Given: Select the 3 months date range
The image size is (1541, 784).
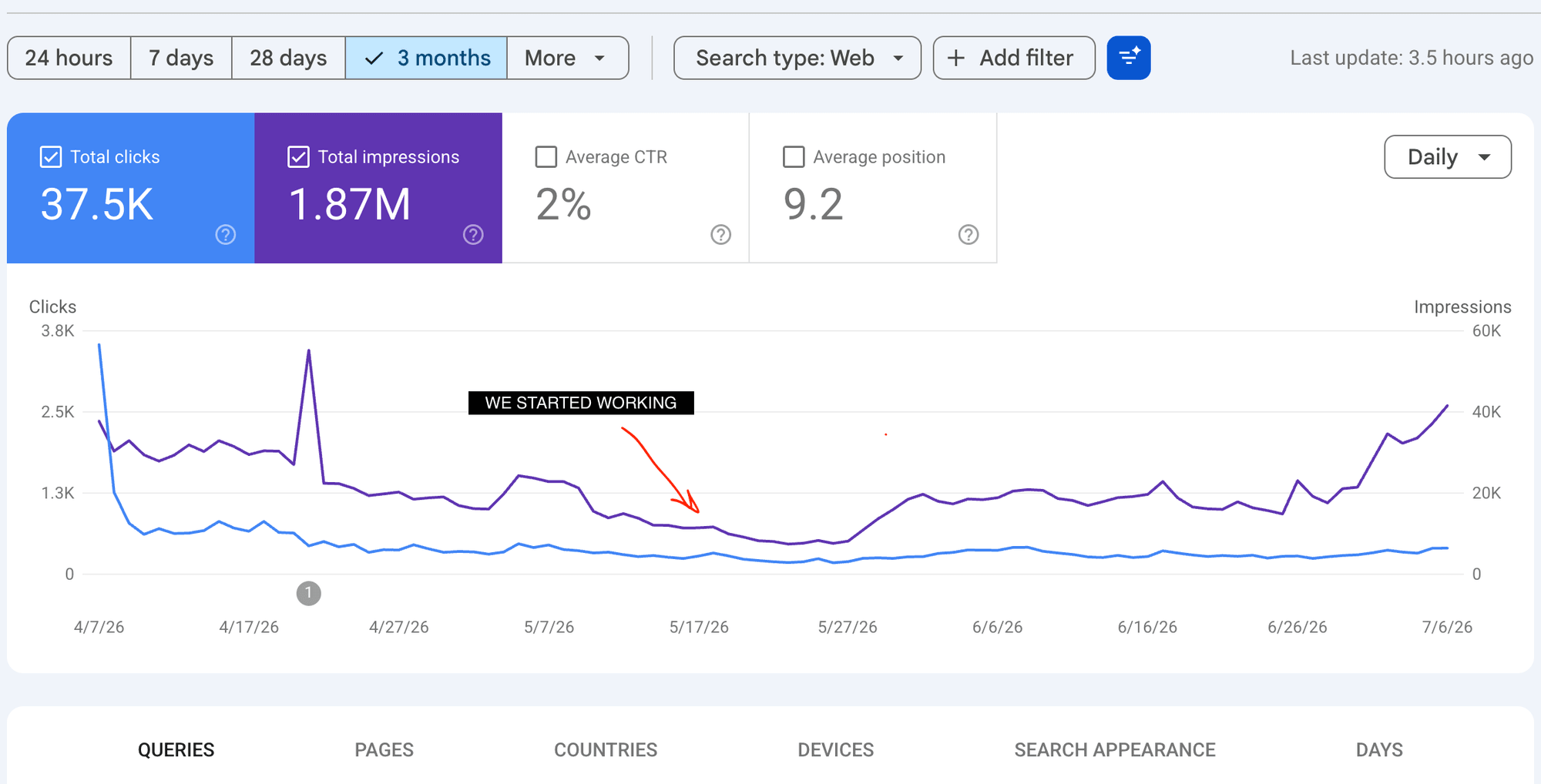Looking at the screenshot, I should tap(426, 58).
